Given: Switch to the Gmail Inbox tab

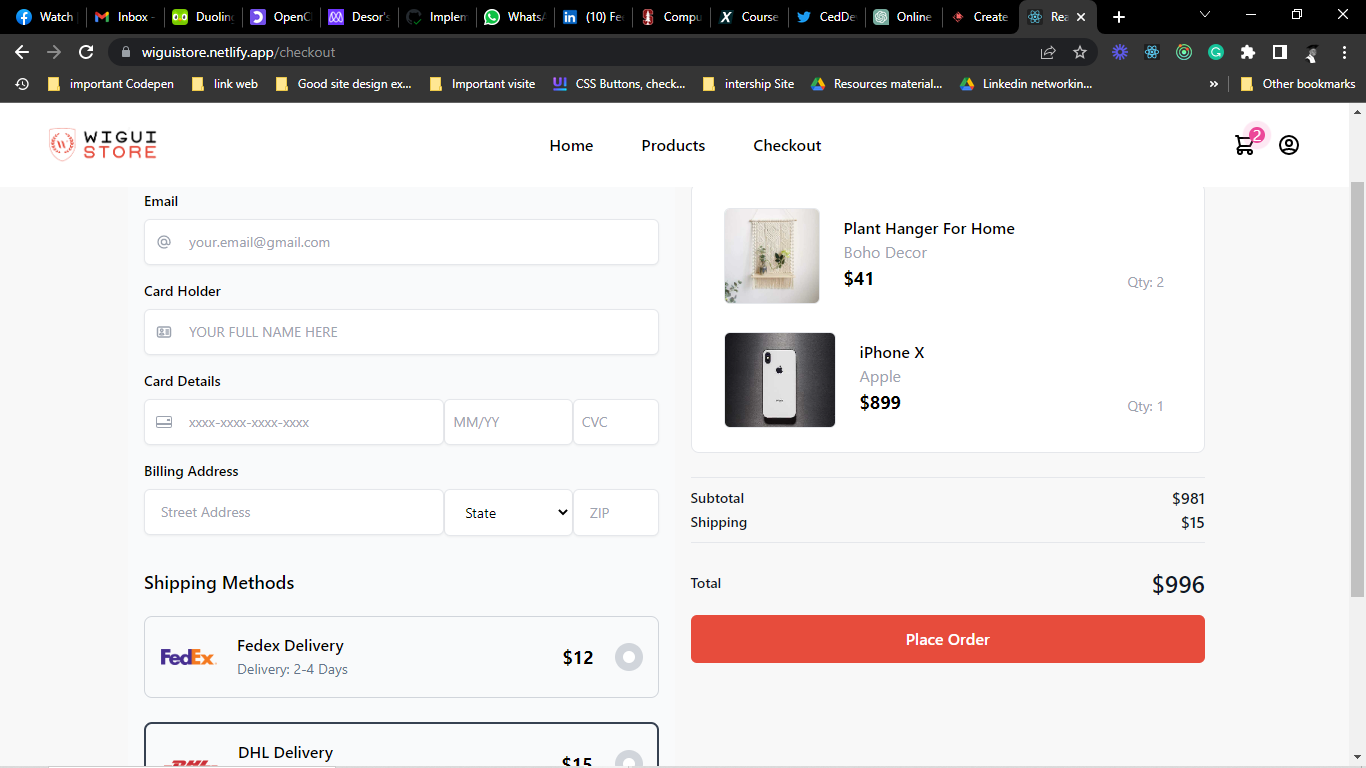Looking at the screenshot, I should pyautogui.click(x=124, y=17).
